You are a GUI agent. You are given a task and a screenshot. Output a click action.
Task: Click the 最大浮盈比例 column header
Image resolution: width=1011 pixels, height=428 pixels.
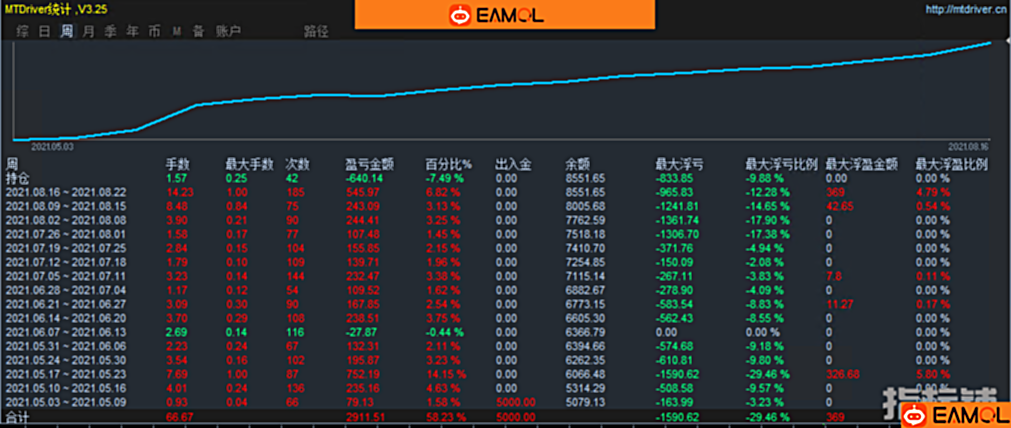point(952,164)
